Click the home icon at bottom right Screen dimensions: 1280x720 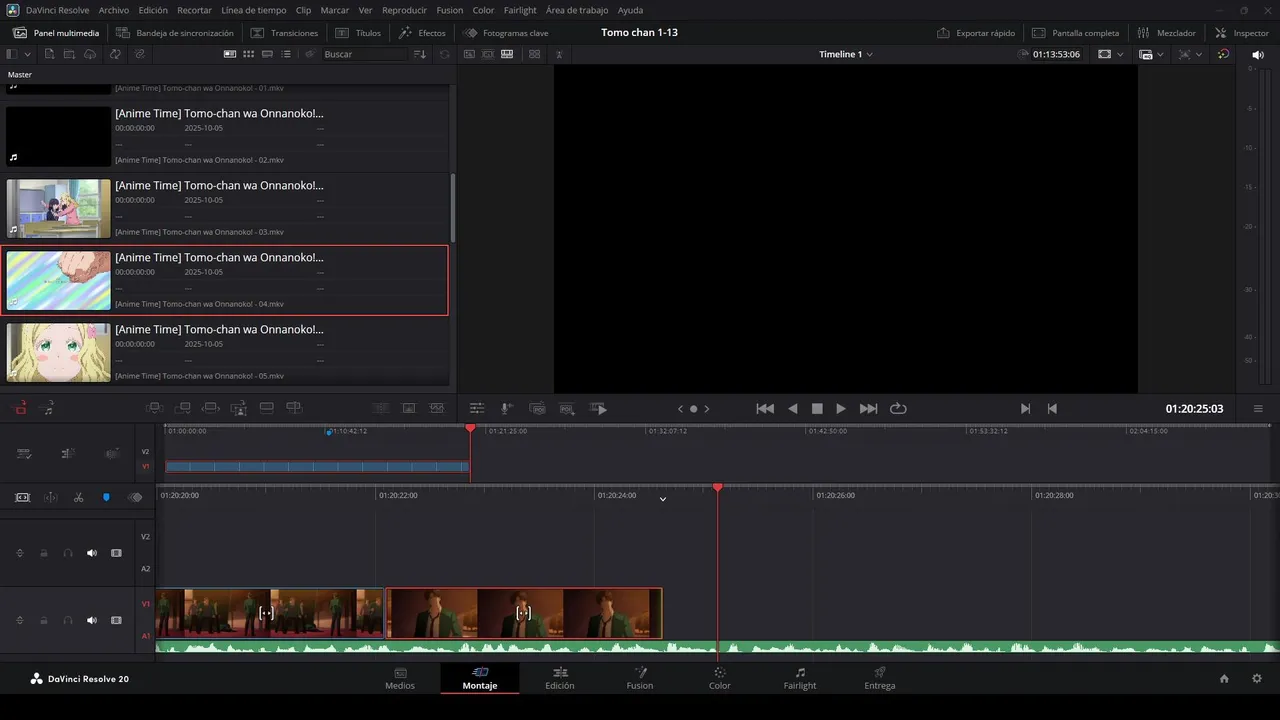tap(1224, 679)
